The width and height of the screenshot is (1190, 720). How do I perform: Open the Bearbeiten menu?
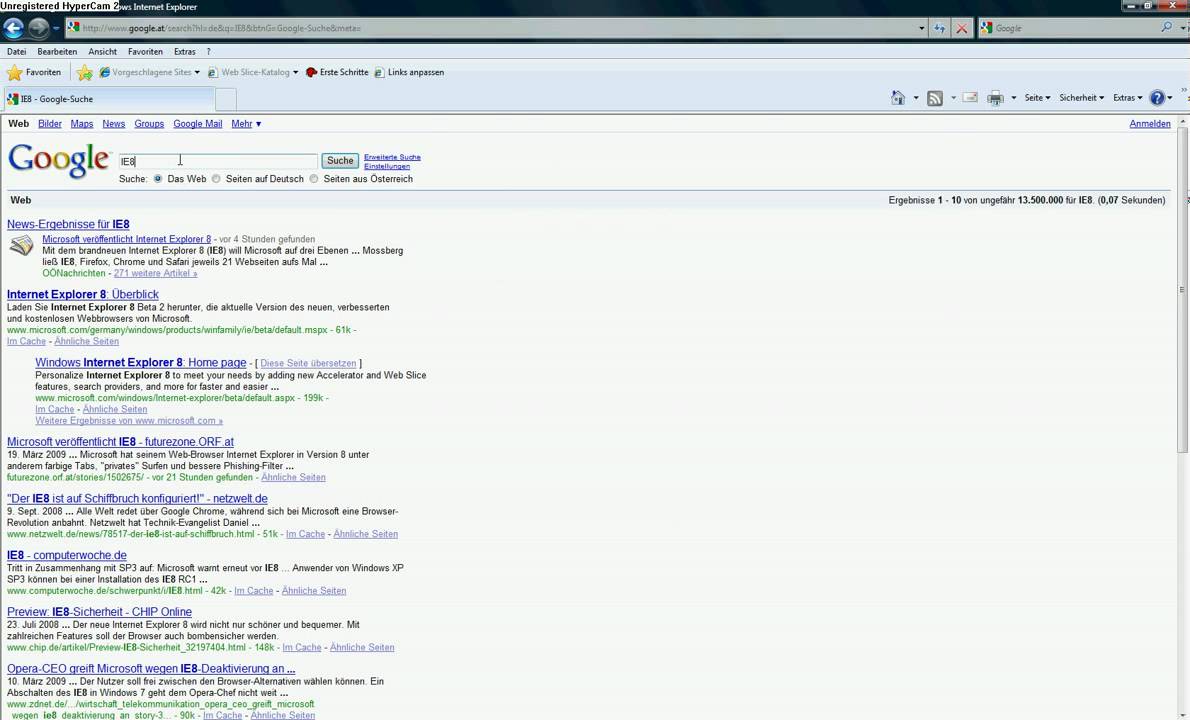57,52
